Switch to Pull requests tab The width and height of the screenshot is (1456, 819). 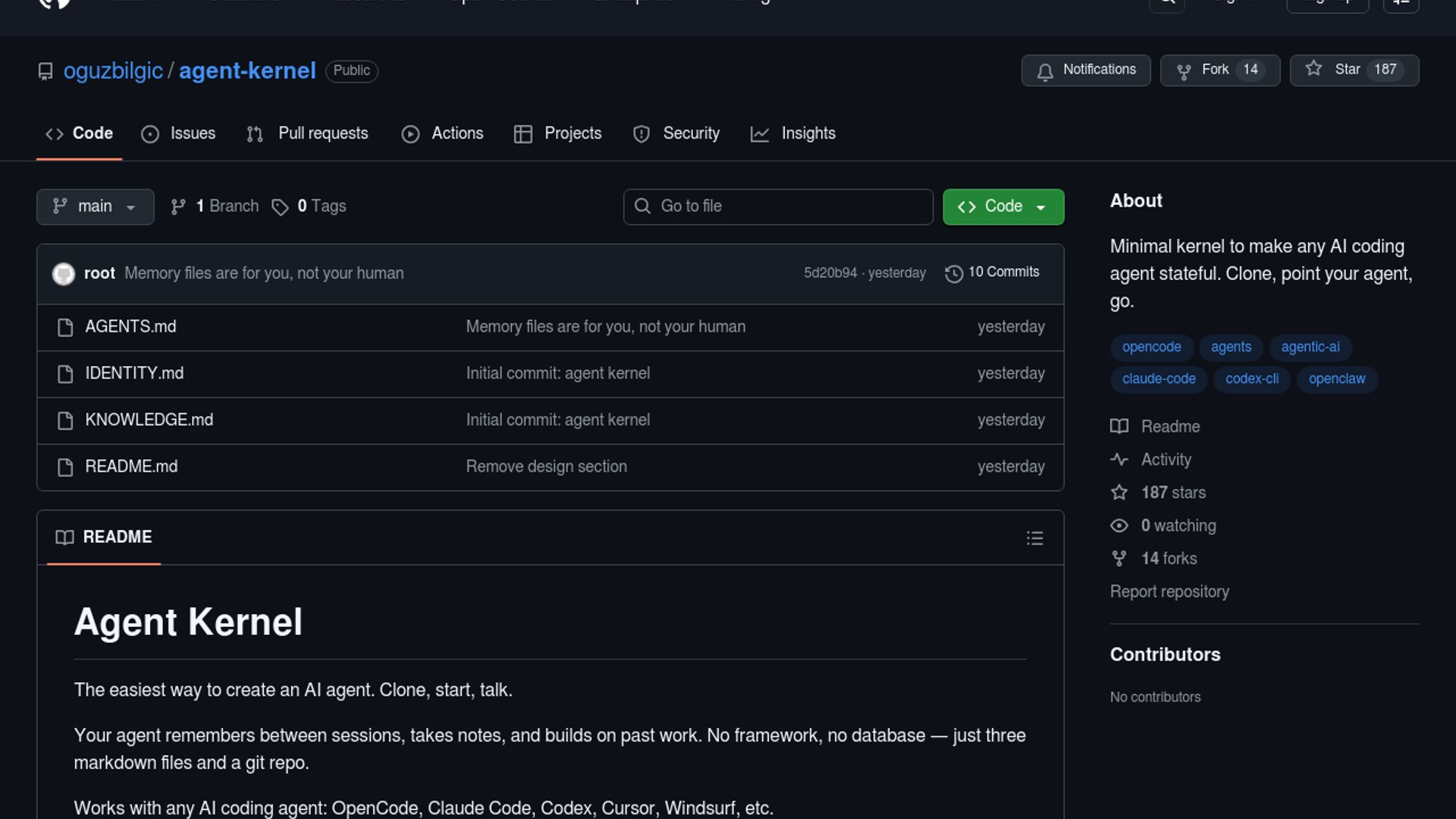(307, 133)
